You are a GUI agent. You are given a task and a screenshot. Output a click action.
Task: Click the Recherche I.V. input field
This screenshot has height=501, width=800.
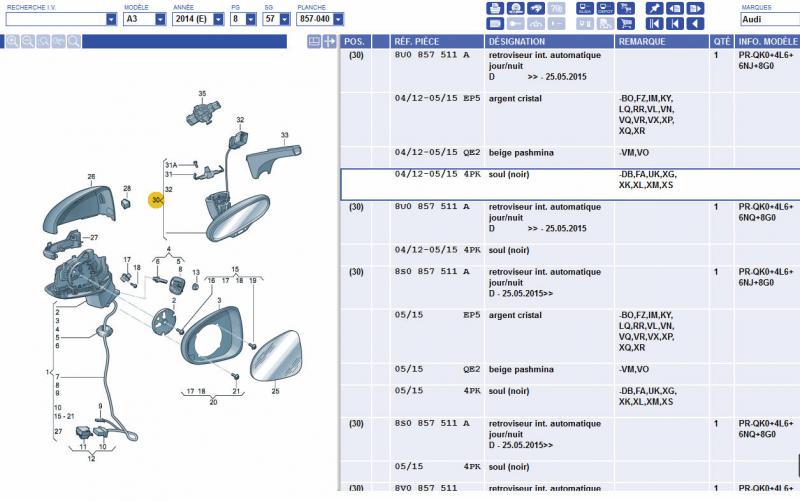click(x=56, y=19)
